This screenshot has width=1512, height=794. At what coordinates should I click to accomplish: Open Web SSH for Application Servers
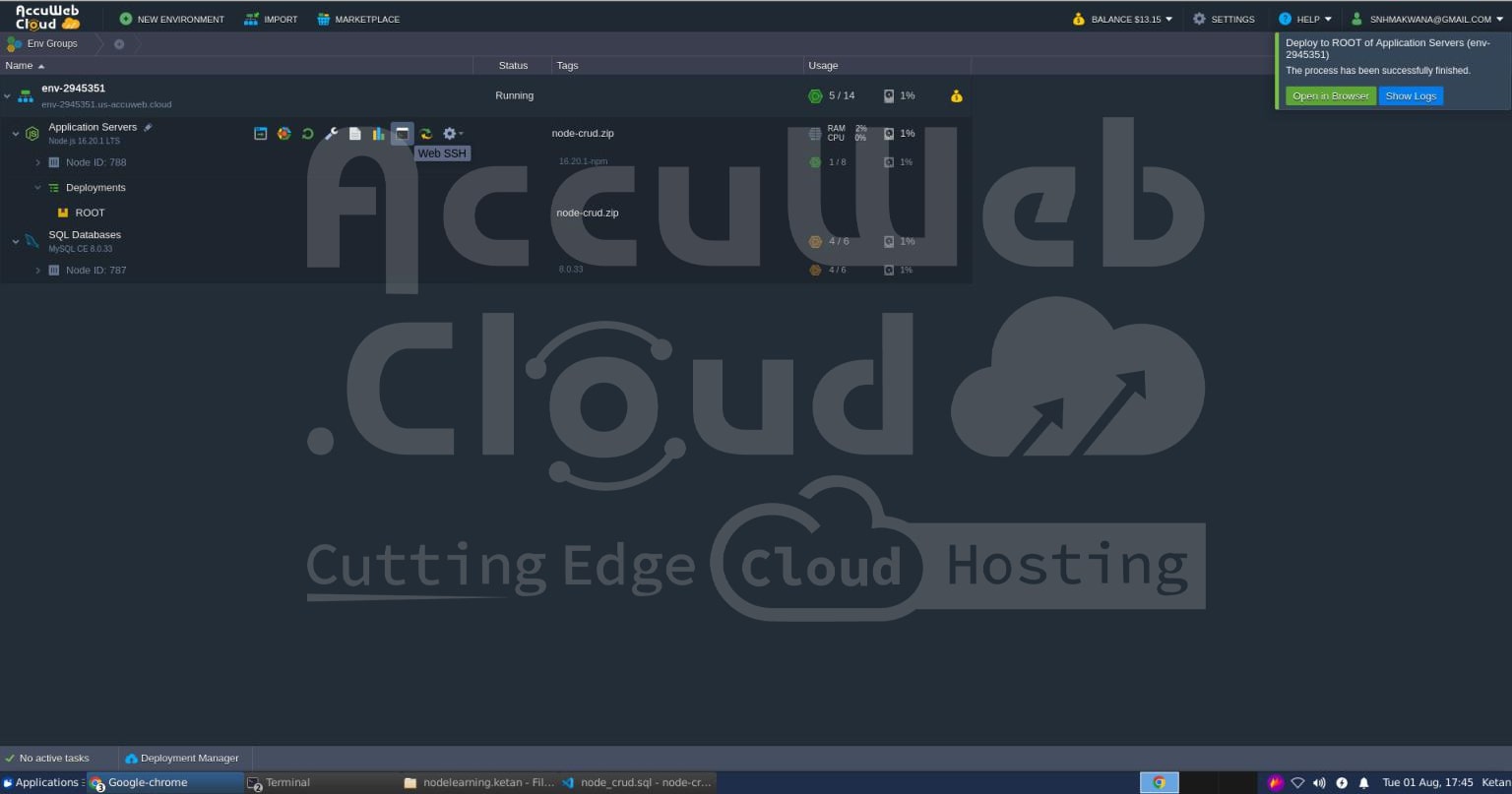402,134
